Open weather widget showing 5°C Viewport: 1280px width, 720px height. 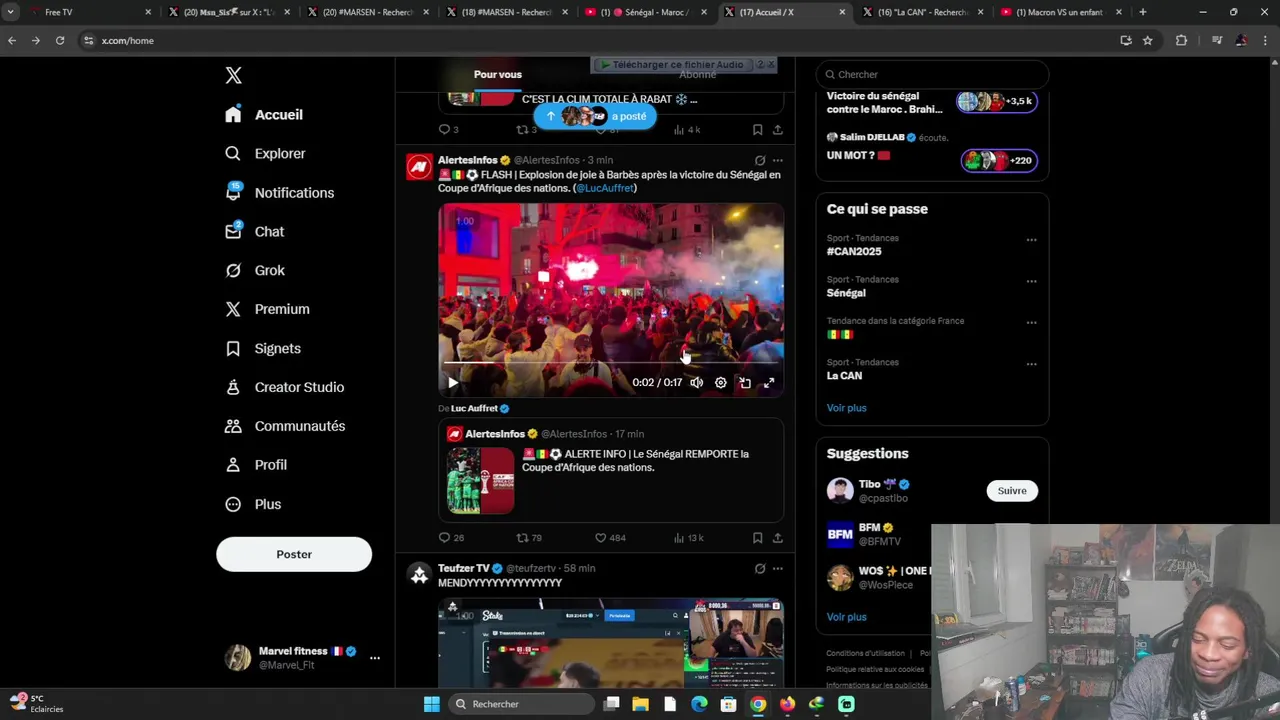tap(36, 704)
